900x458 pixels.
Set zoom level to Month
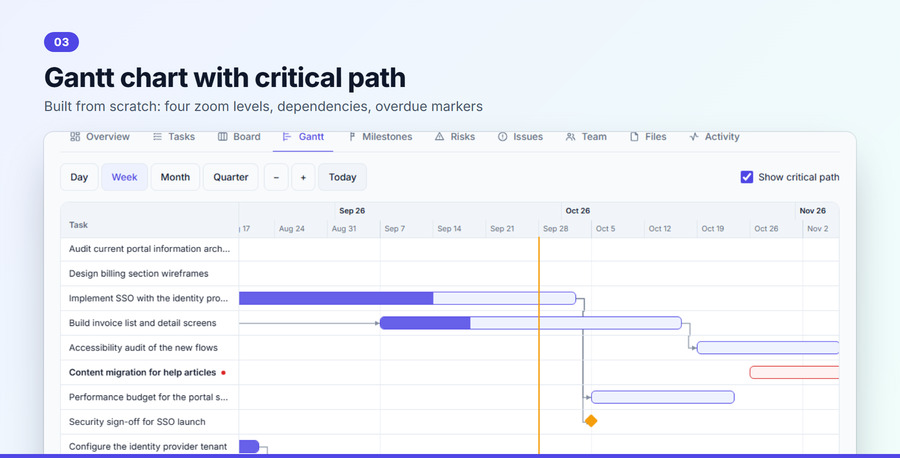175,177
